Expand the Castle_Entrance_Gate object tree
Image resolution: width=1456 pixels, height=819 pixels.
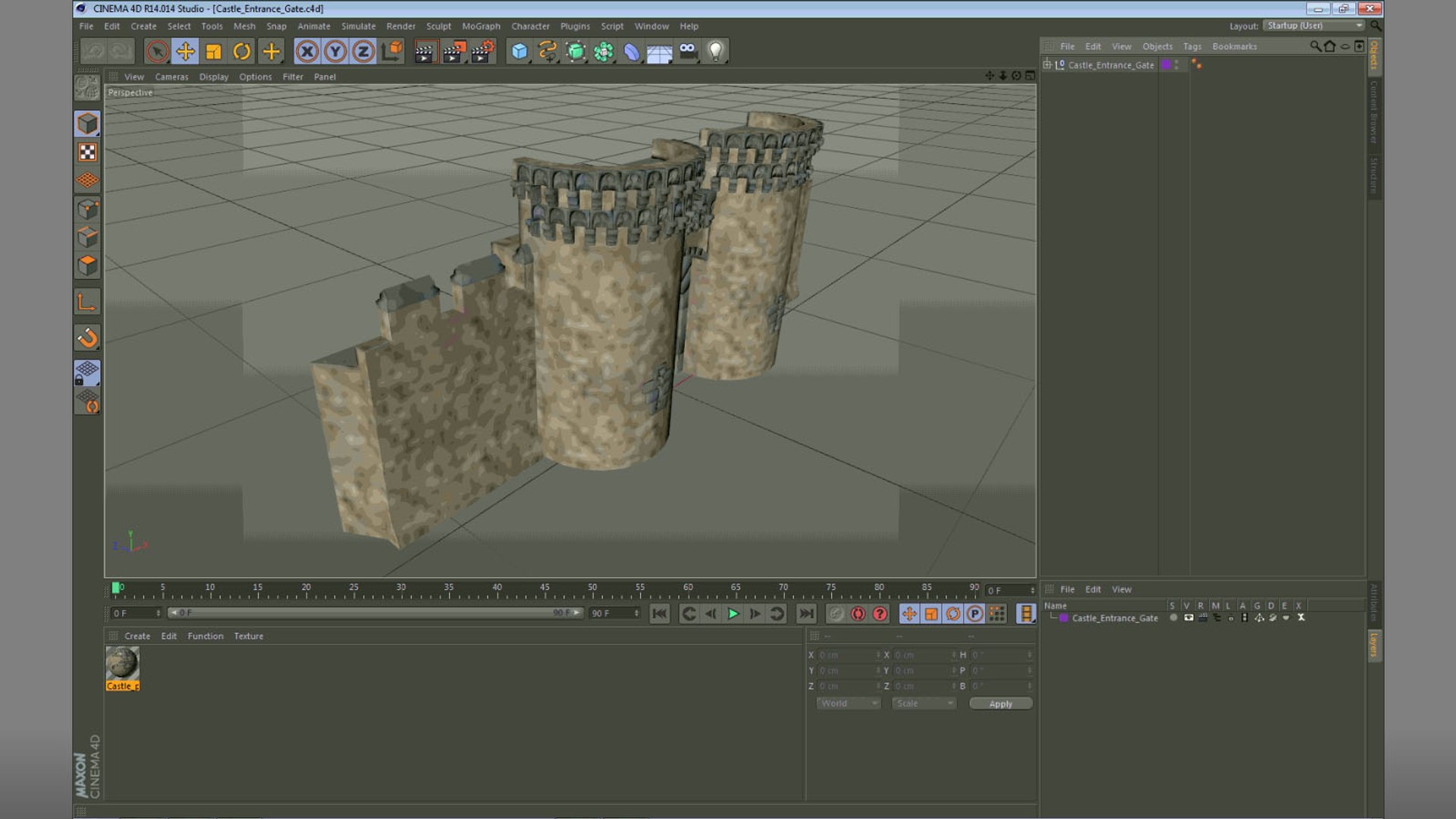click(1047, 65)
